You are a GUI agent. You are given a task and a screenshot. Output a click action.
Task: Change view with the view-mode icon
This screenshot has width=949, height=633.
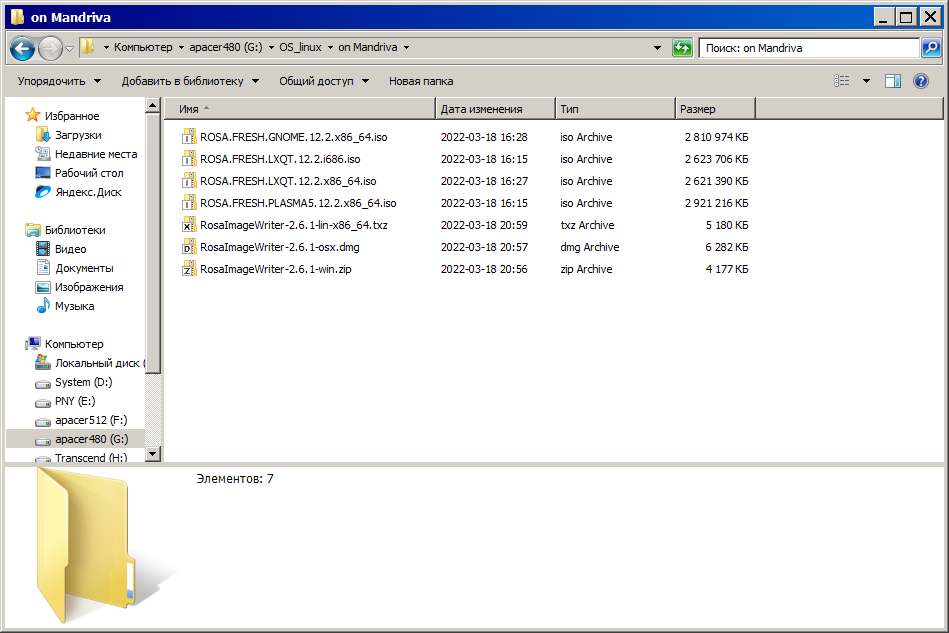(x=842, y=80)
